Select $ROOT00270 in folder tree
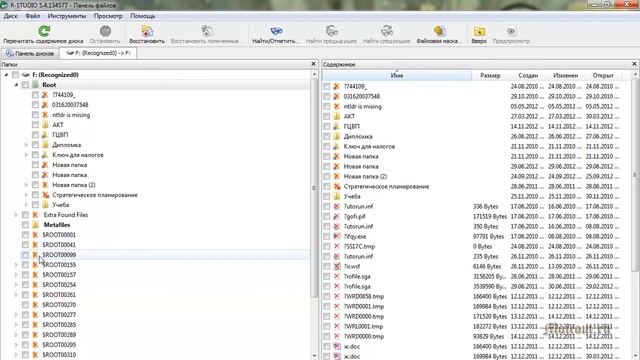The width and height of the screenshot is (640, 360). 59,305
